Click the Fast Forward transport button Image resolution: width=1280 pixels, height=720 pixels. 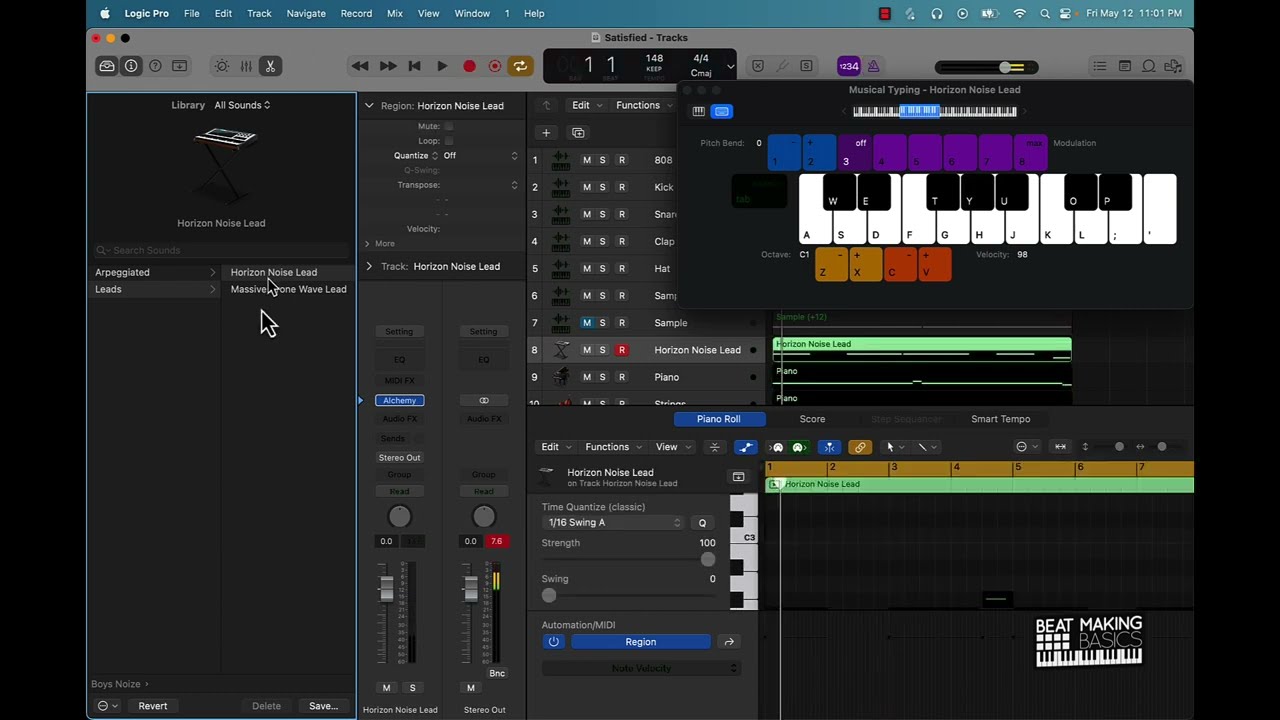pos(388,66)
